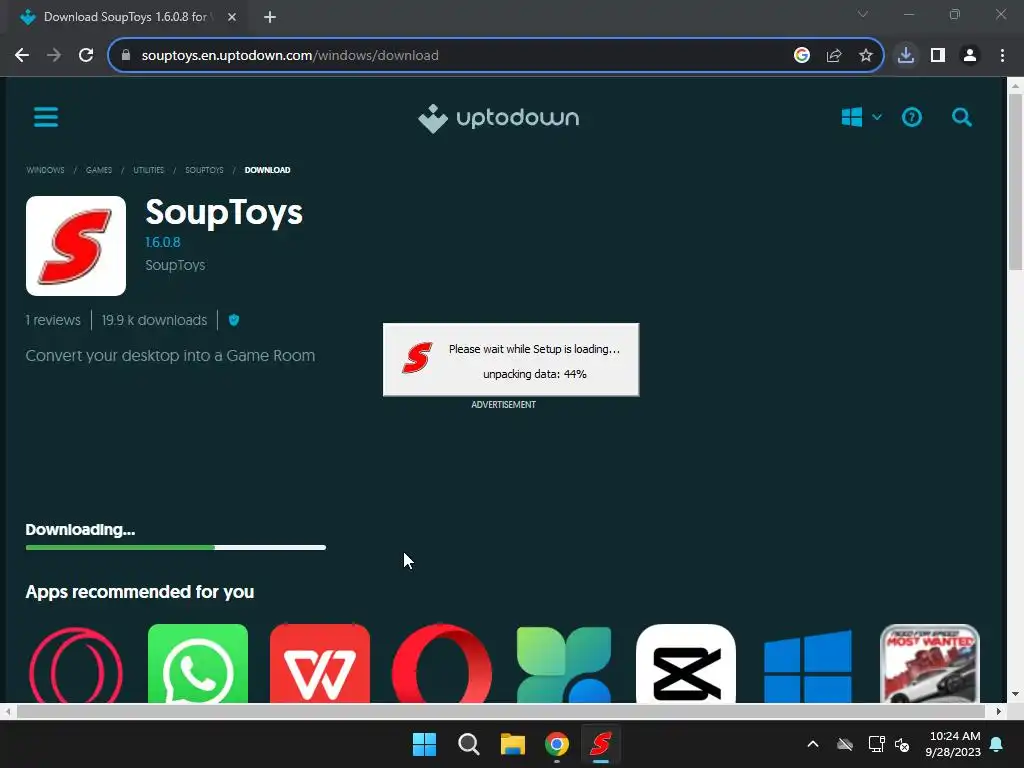Open File Explorer from taskbar
The width and height of the screenshot is (1024, 768).
[x=513, y=744]
